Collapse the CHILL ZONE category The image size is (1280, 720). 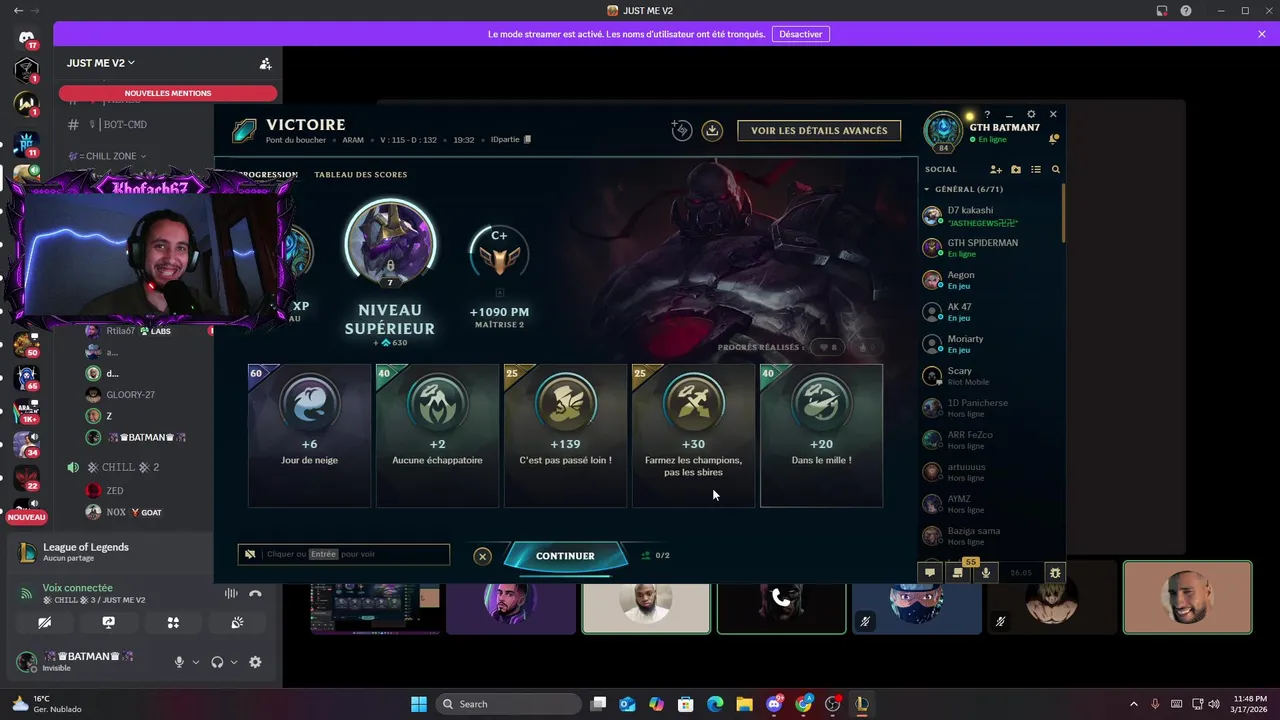pyautogui.click(x=107, y=156)
